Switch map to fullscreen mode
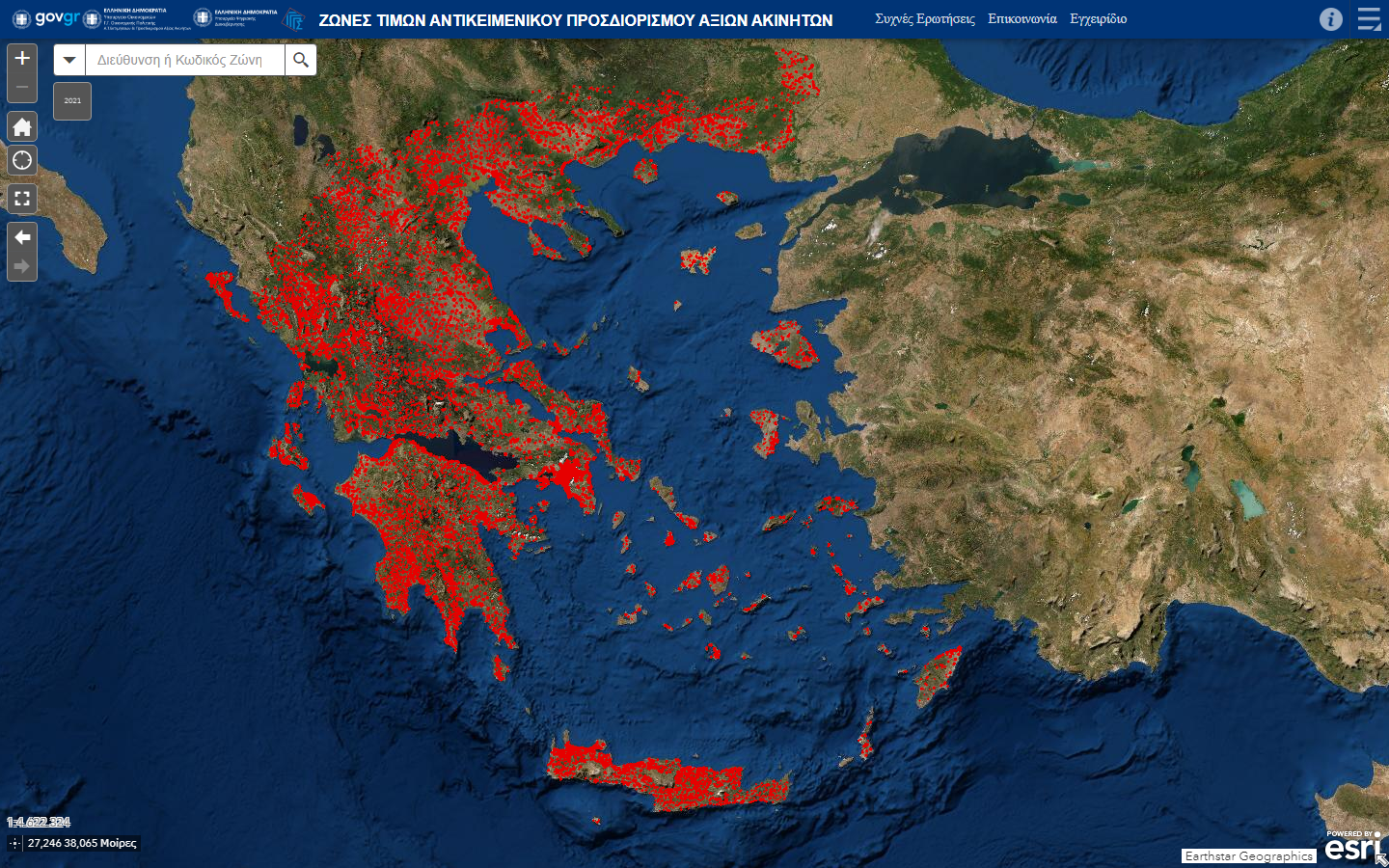The height and width of the screenshot is (868, 1389). coord(22,199)
